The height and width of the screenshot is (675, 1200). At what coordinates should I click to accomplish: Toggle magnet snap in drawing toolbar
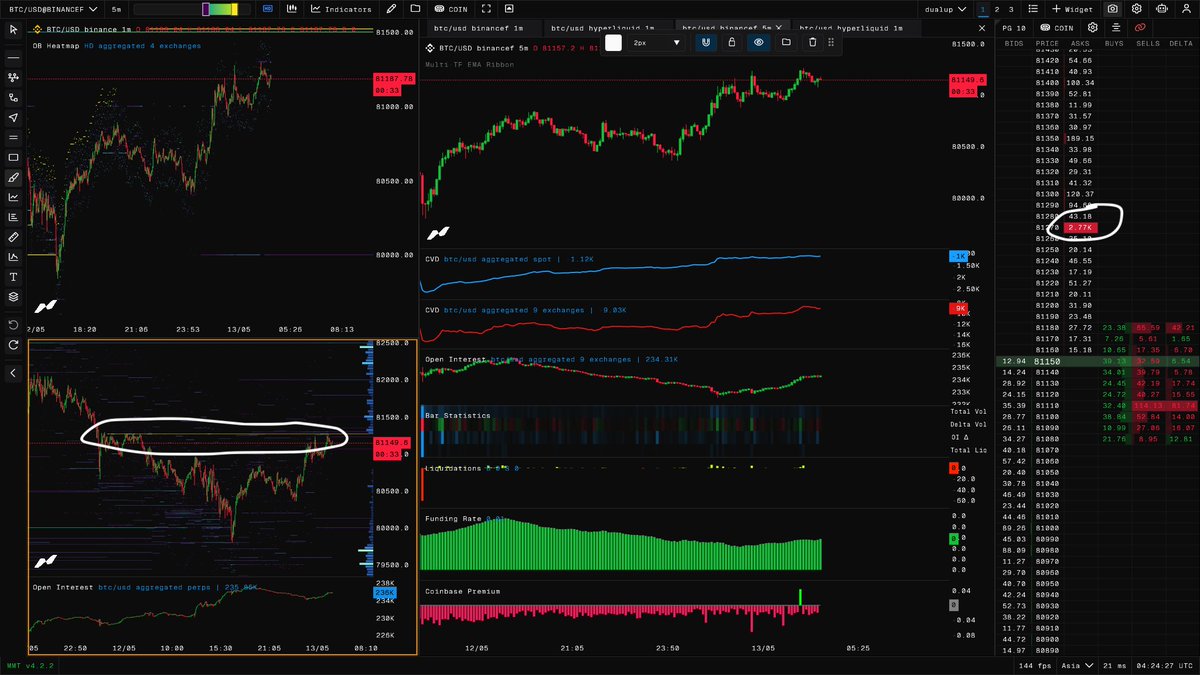(706, 43)
